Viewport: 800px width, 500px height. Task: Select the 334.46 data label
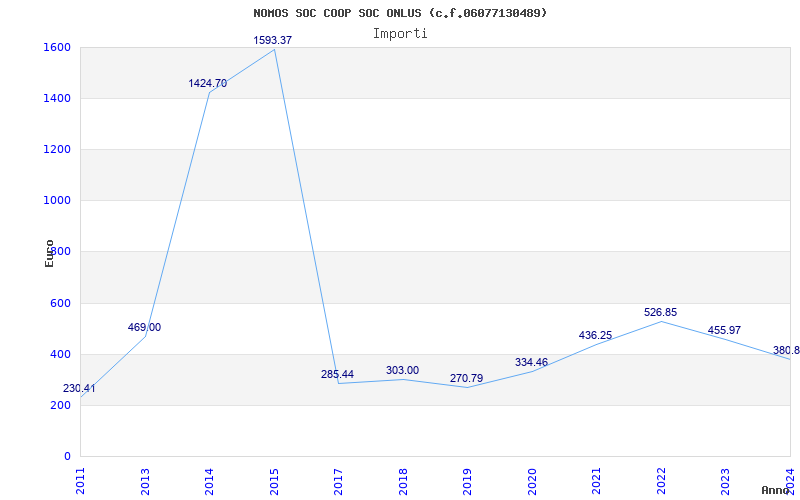tap(531, 362)
